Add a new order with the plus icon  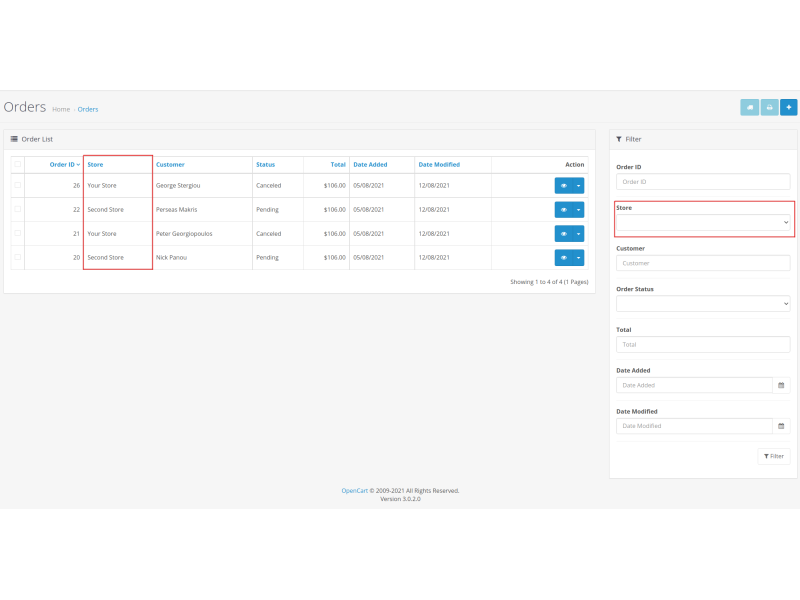click(788, 107)
